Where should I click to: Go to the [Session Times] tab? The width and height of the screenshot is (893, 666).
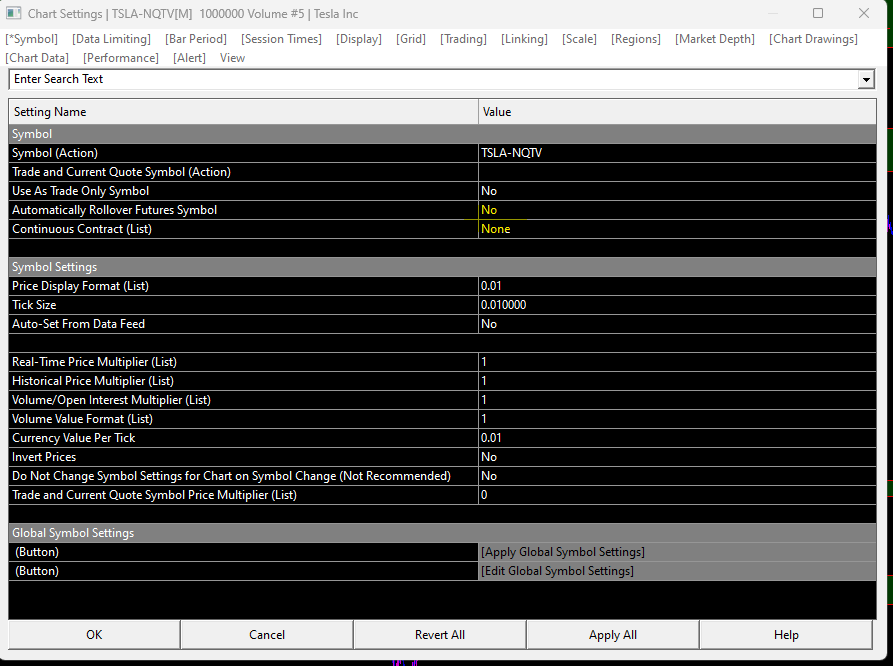pos(281,39)
